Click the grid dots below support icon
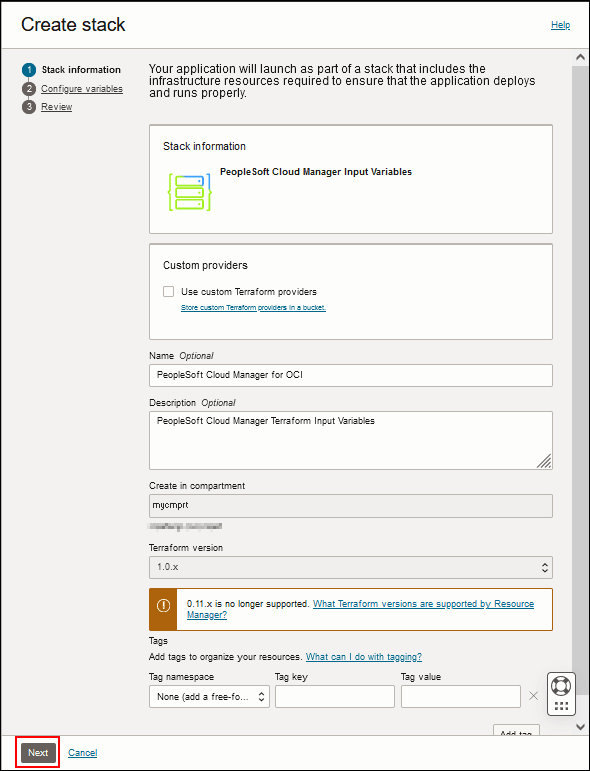Image resolution: width=590 pixels, height=771 pixels. click(x=561, y=706)
